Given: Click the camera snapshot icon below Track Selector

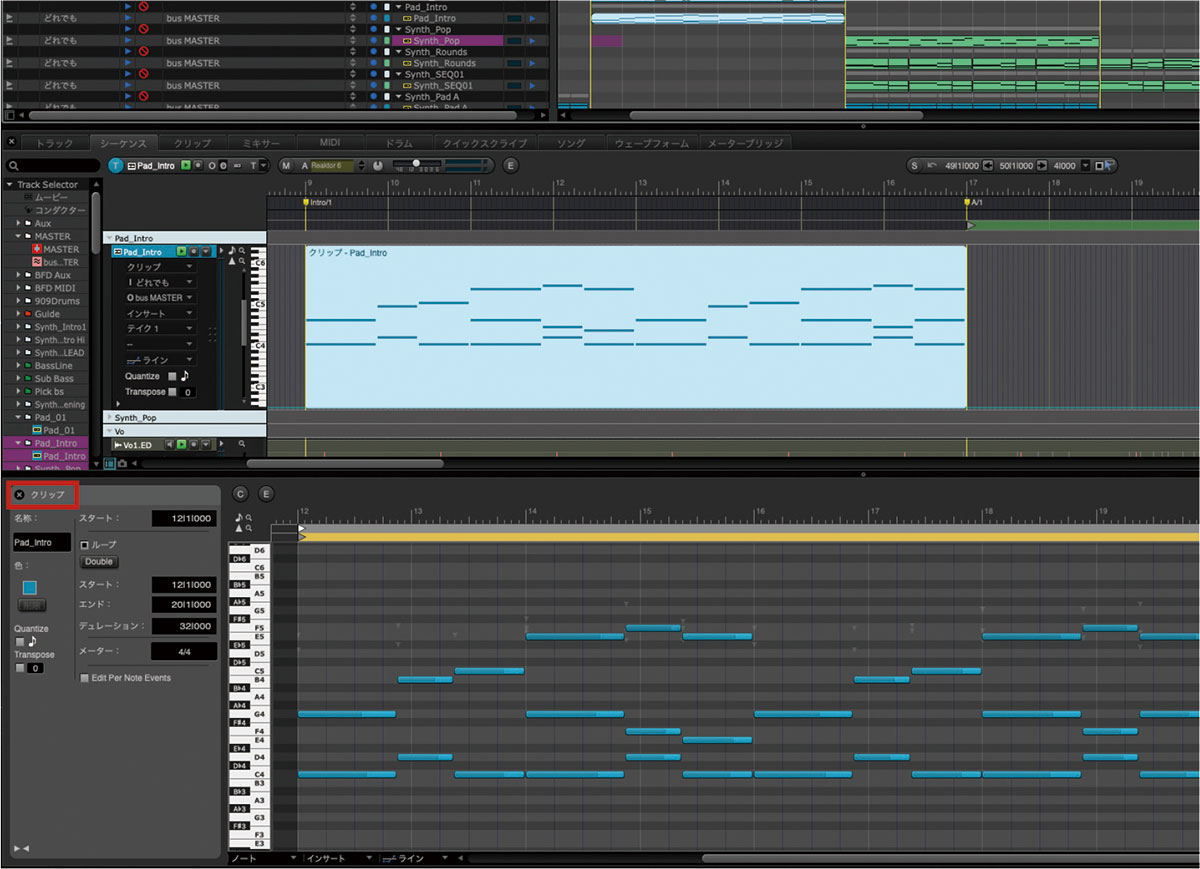Looking at the screenshot, I should coord(122,464).
